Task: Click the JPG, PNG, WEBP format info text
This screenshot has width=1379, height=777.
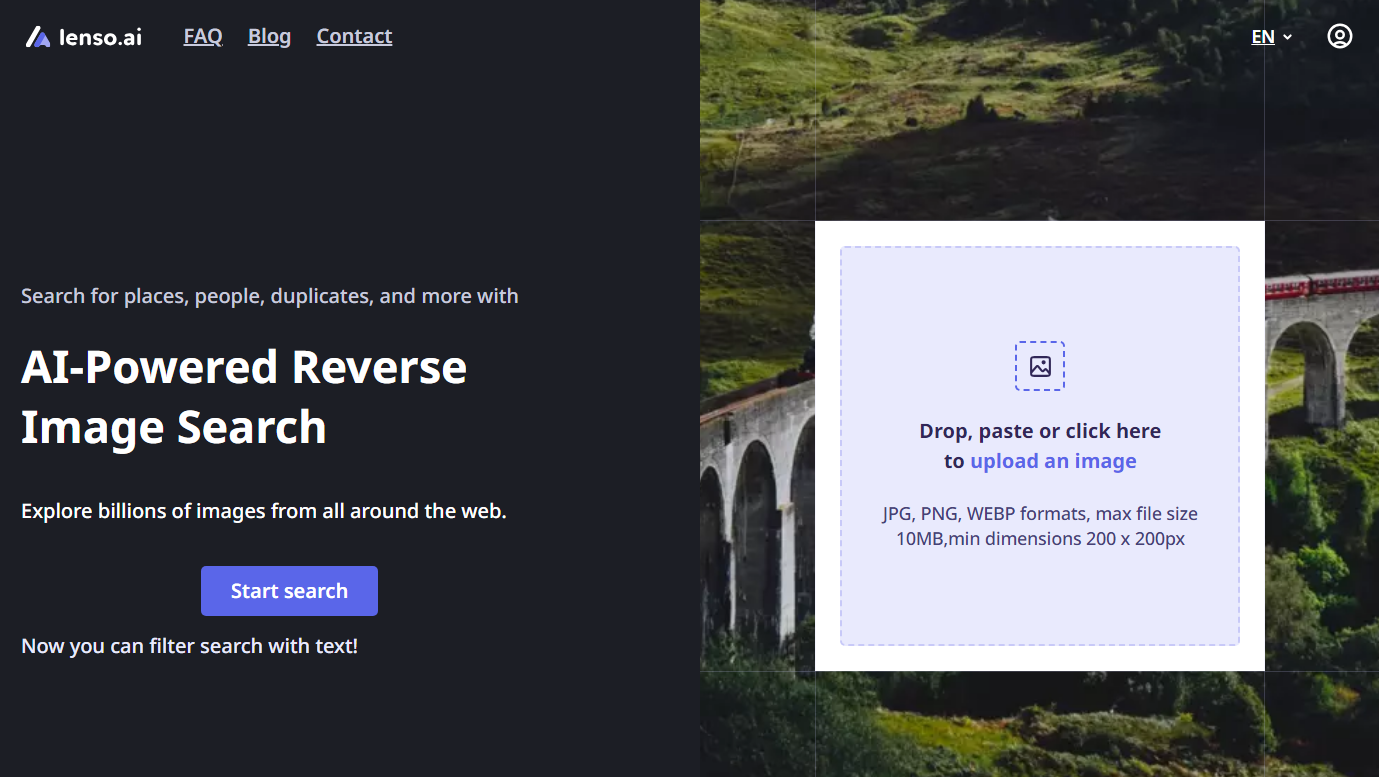Action: [1040, 526]
